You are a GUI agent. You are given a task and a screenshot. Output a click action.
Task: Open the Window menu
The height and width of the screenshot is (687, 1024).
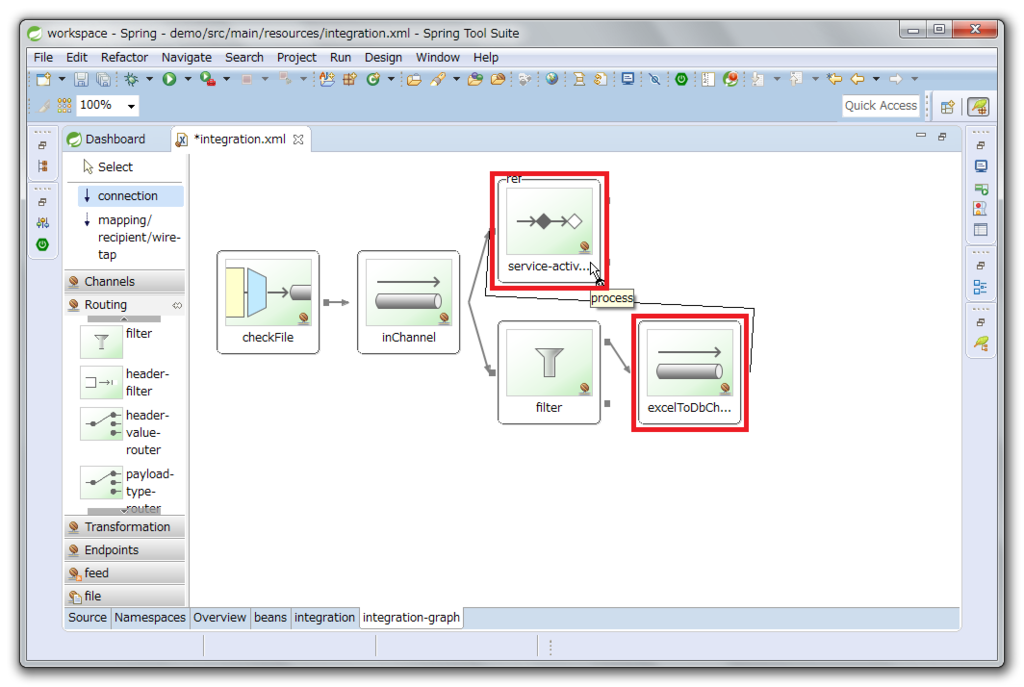(438, 57)
